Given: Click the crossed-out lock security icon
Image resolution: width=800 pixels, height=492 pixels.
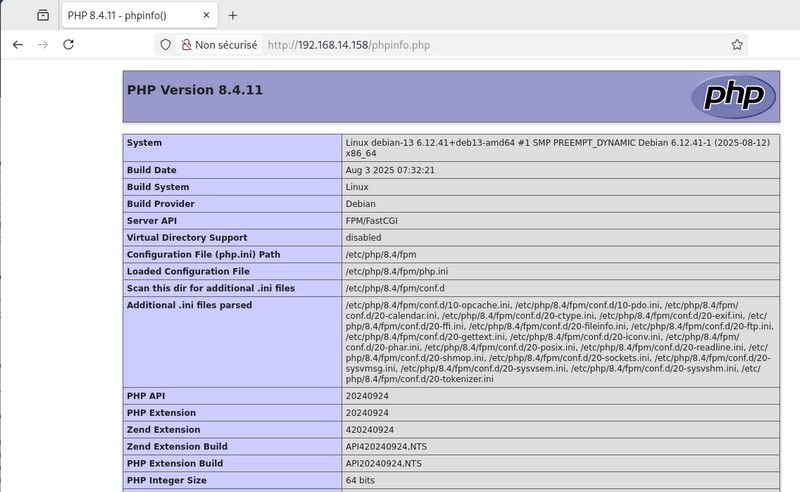Looking at the screenshot, I should point(185,45).
